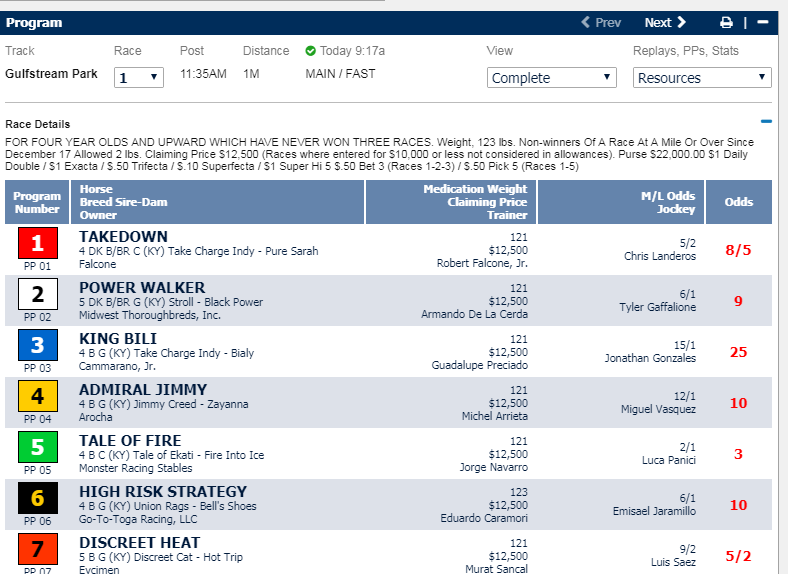
Task: Click orange program number 7 badge
Action: (x=37, y=548)
